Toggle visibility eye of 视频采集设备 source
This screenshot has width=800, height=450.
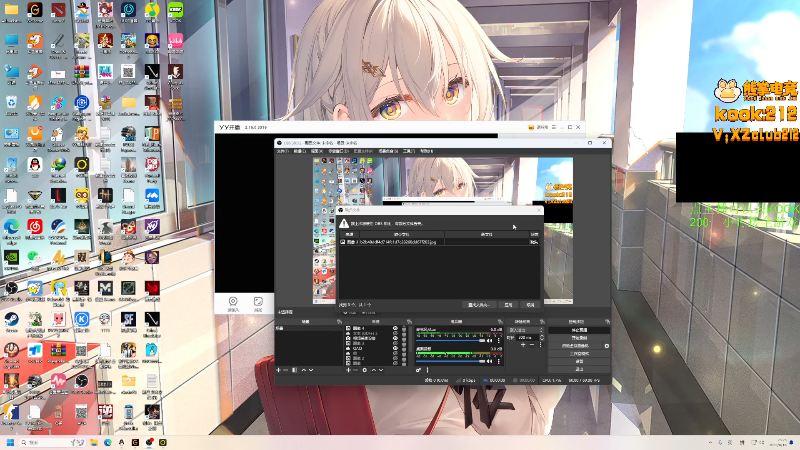395,338
